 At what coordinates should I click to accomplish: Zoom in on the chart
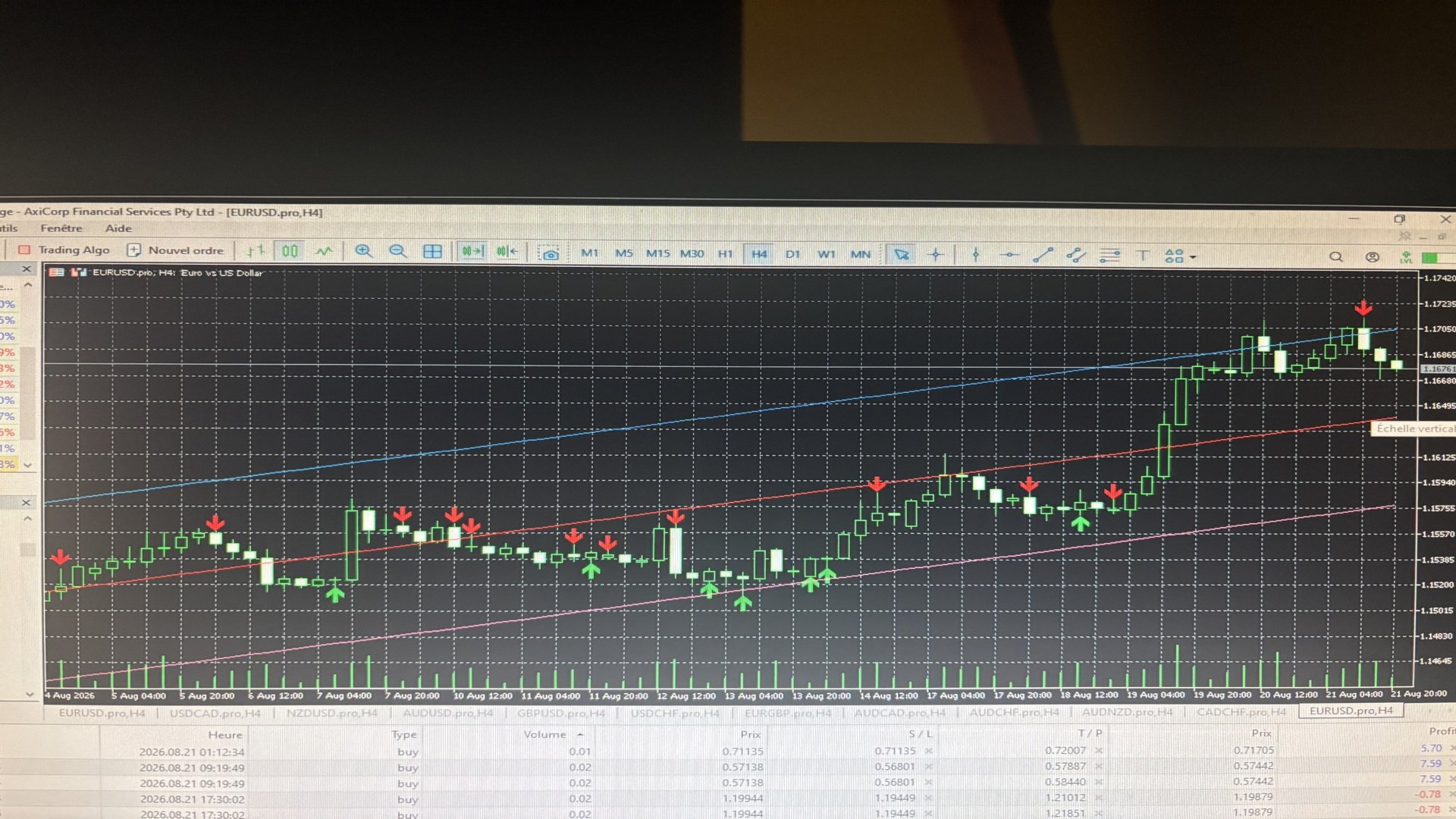click(x=364, y=252)
